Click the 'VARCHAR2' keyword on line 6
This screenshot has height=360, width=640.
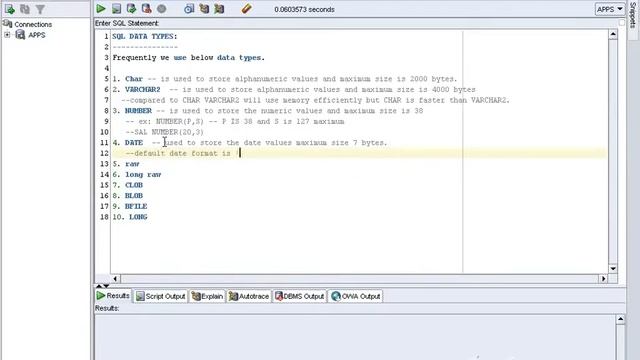pyautogui.click(x=142, y=89)
